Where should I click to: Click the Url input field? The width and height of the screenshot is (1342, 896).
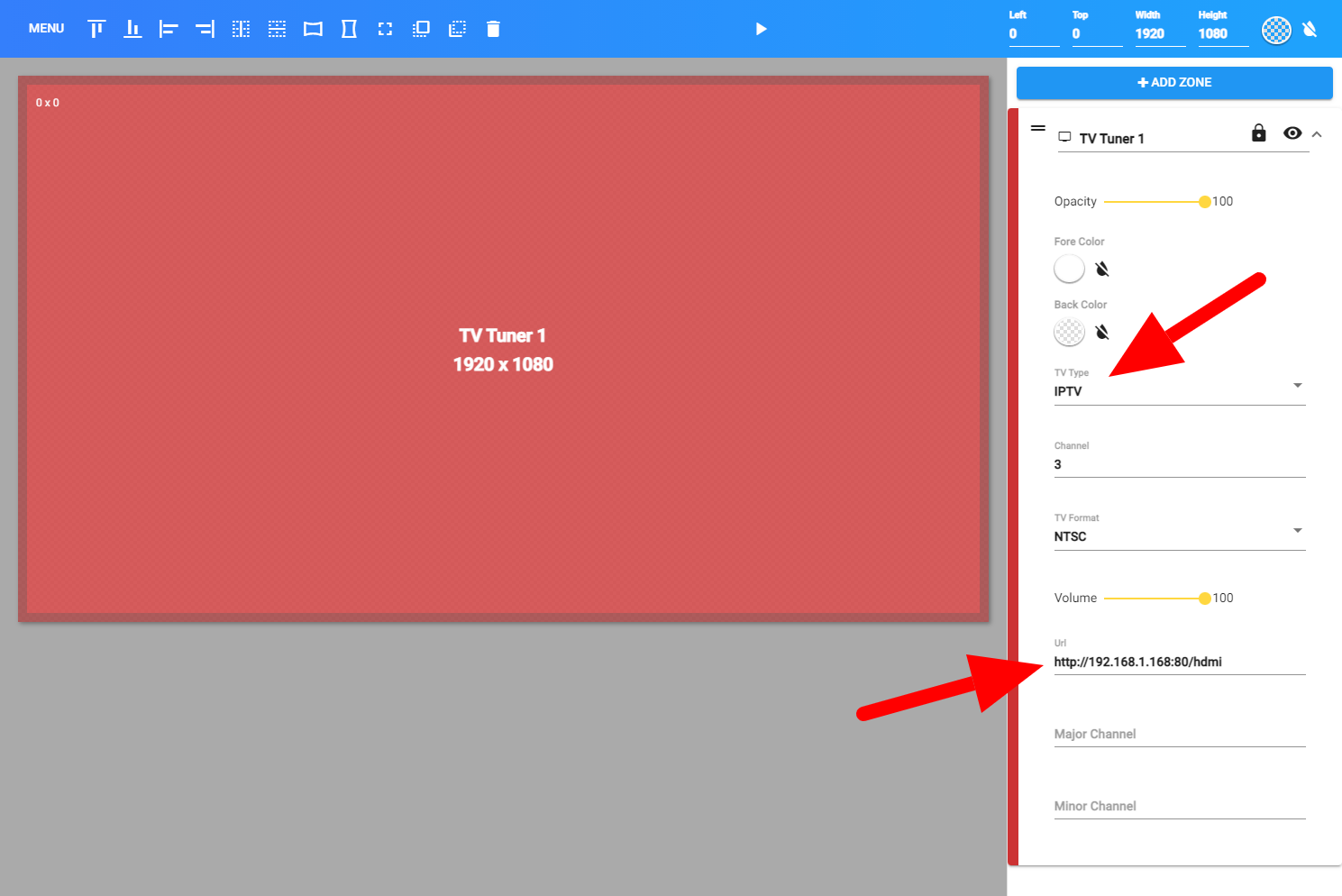coord(1179,662)
